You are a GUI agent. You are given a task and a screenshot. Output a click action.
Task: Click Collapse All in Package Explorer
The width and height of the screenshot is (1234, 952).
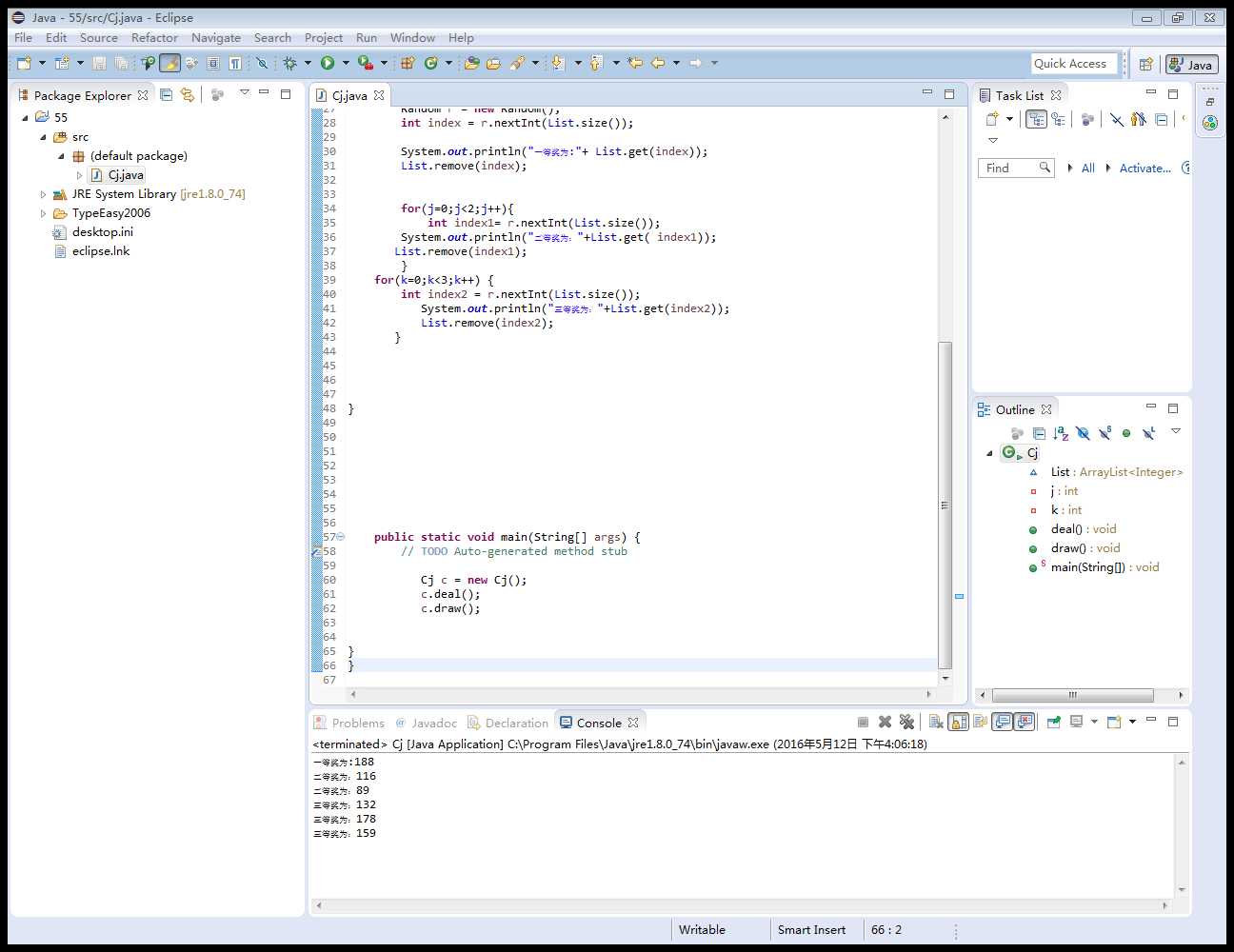point(167,94)
